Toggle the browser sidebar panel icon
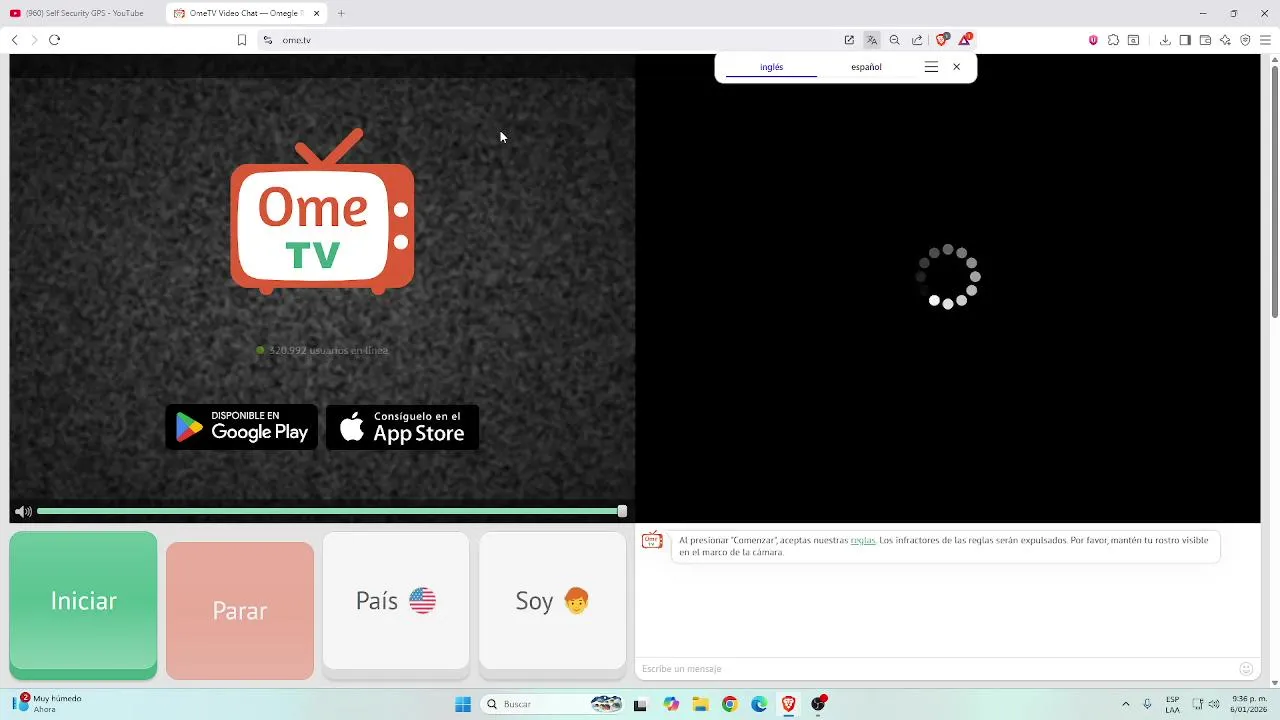 point(1185,40)
